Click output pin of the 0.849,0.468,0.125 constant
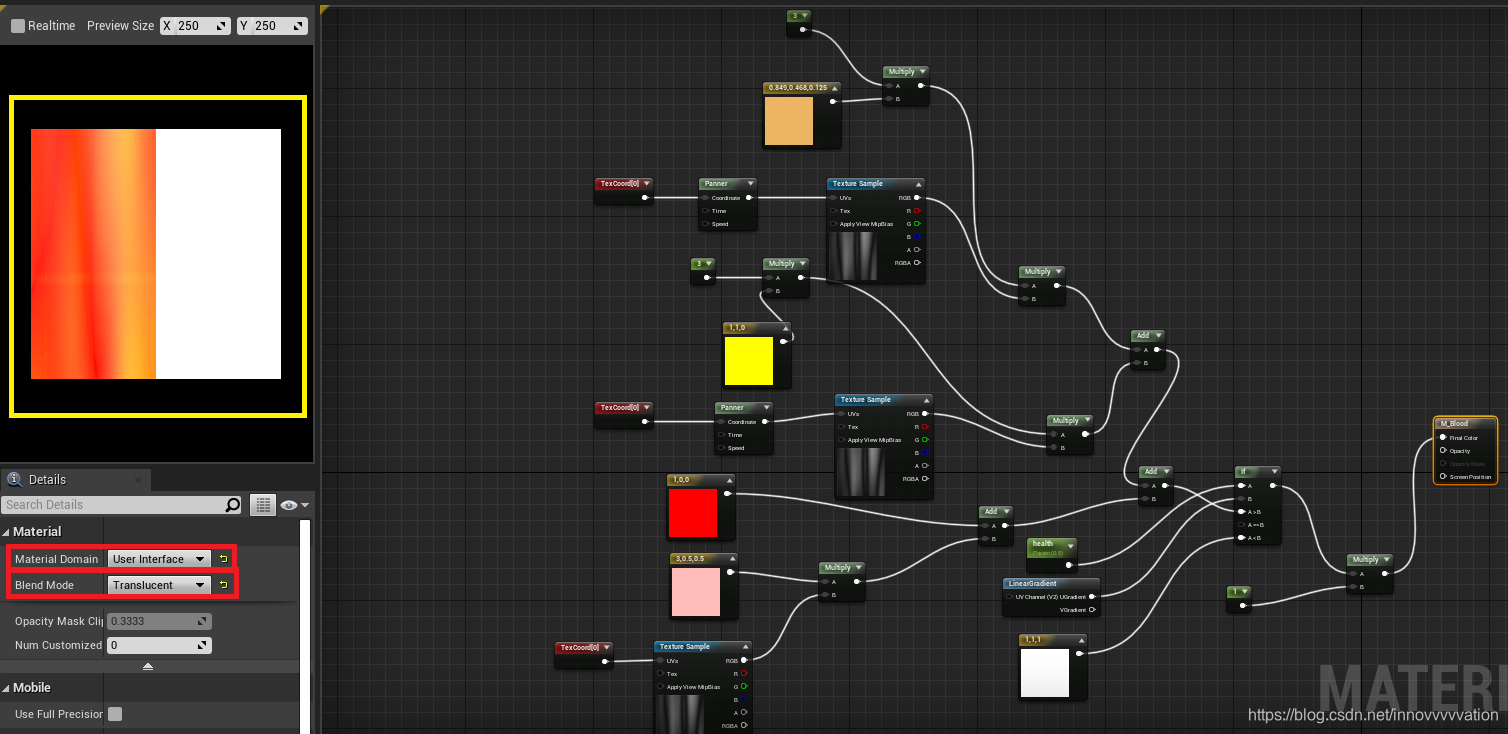The width and height of the screenshot is (1508, 734). coord(833,101)
